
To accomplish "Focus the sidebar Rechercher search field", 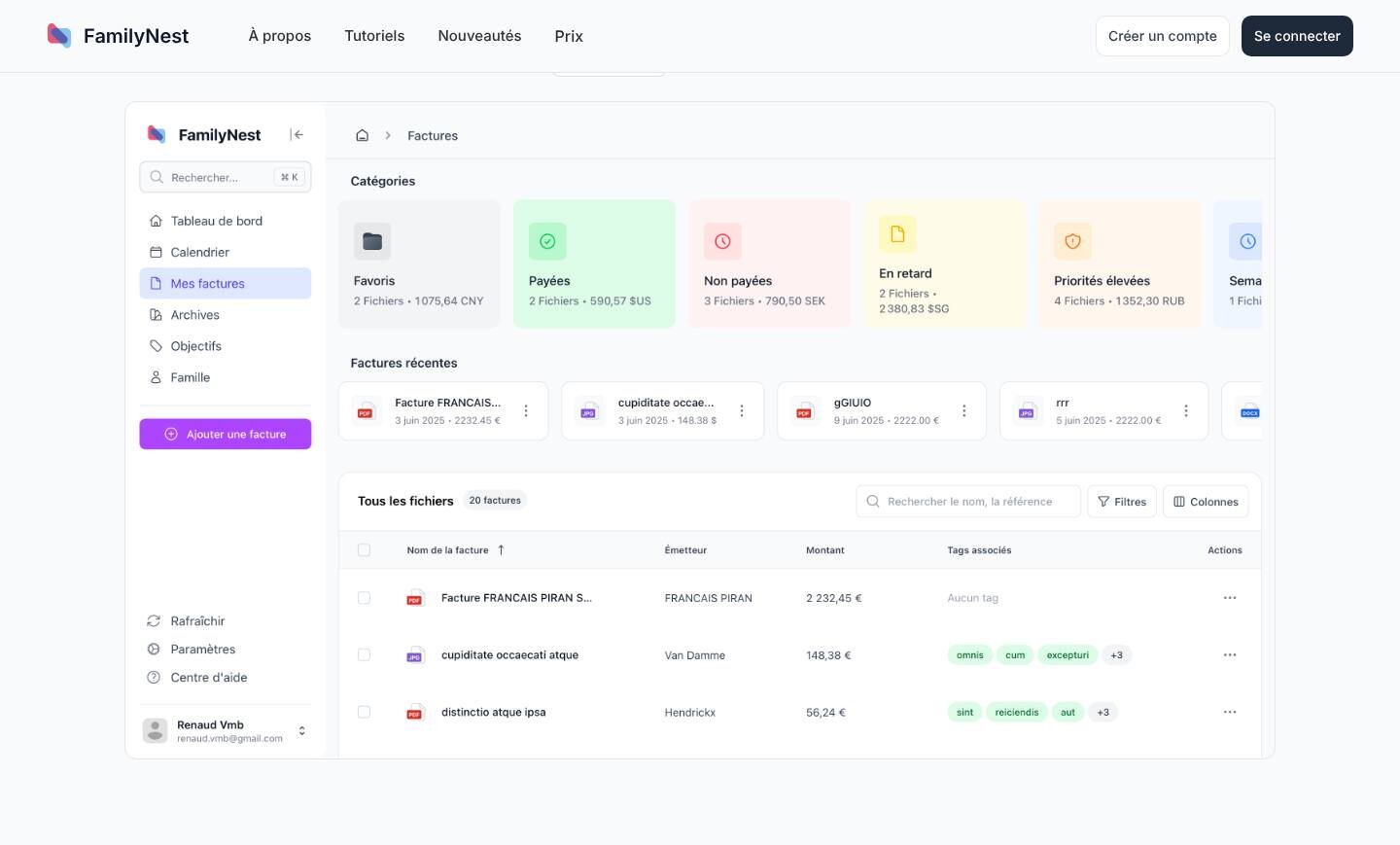I will pyautogui.click(x=225, y=177).
